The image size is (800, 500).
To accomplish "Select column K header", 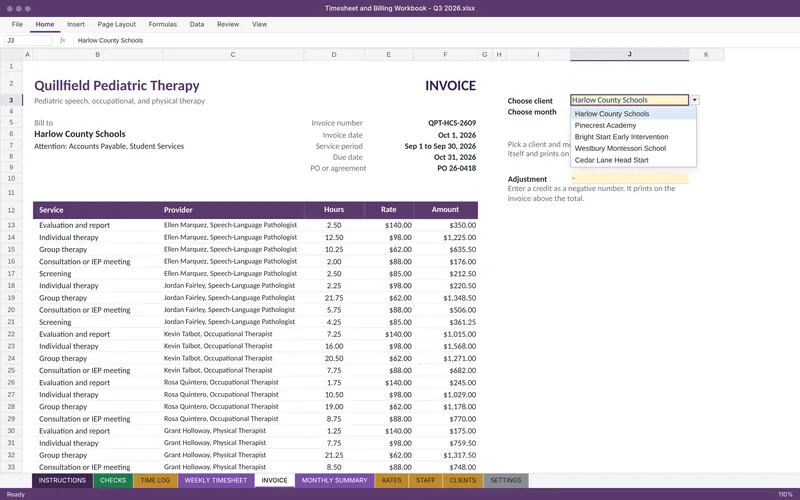I will coord(707,55).
